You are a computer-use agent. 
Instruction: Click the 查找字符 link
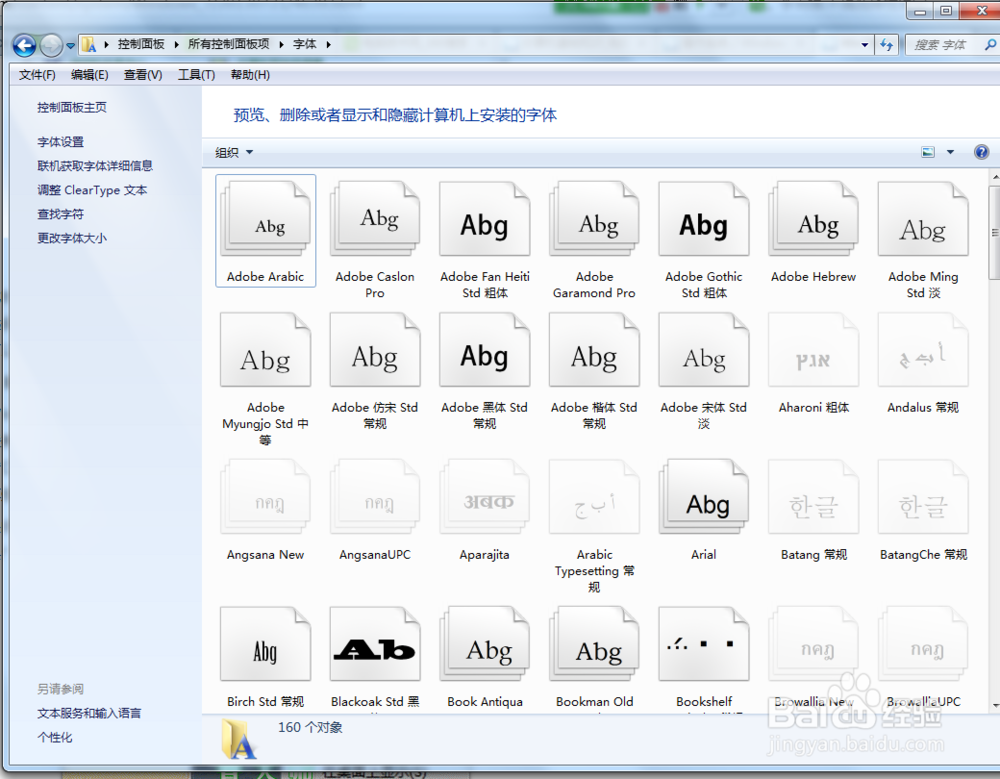(60, 213)
